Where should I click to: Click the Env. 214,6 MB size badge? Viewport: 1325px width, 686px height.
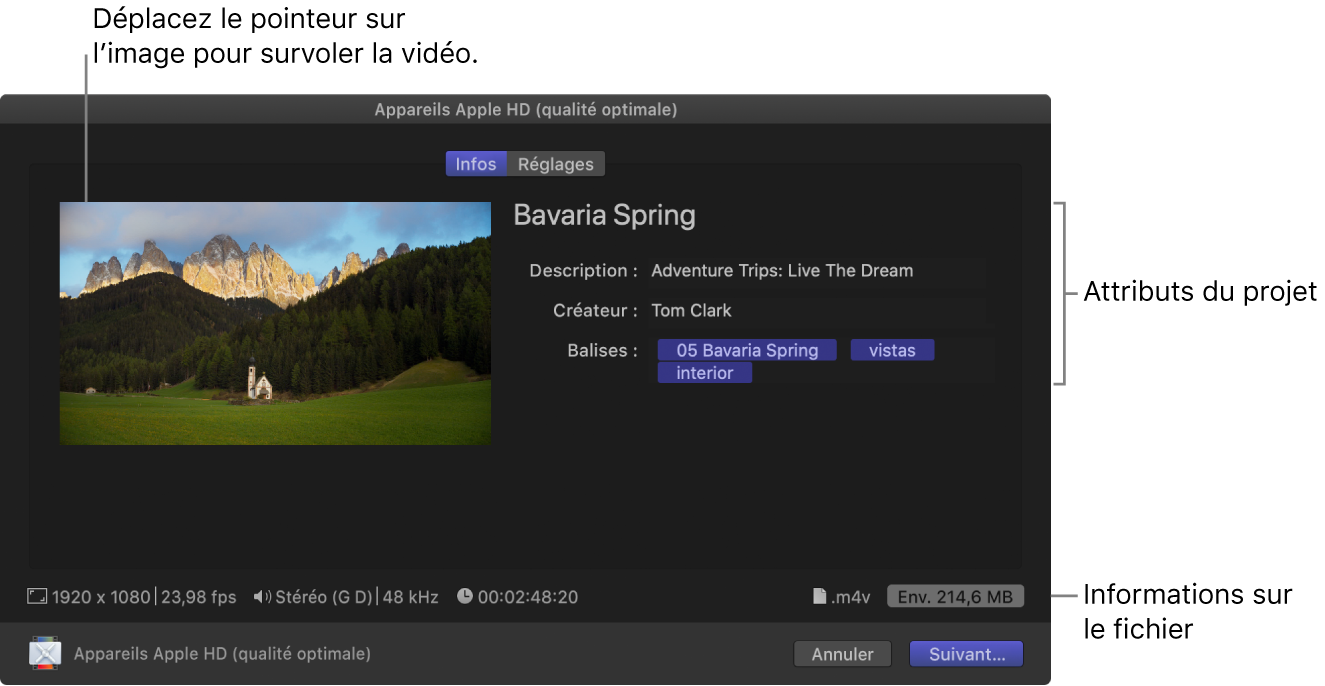click(954, 596)
